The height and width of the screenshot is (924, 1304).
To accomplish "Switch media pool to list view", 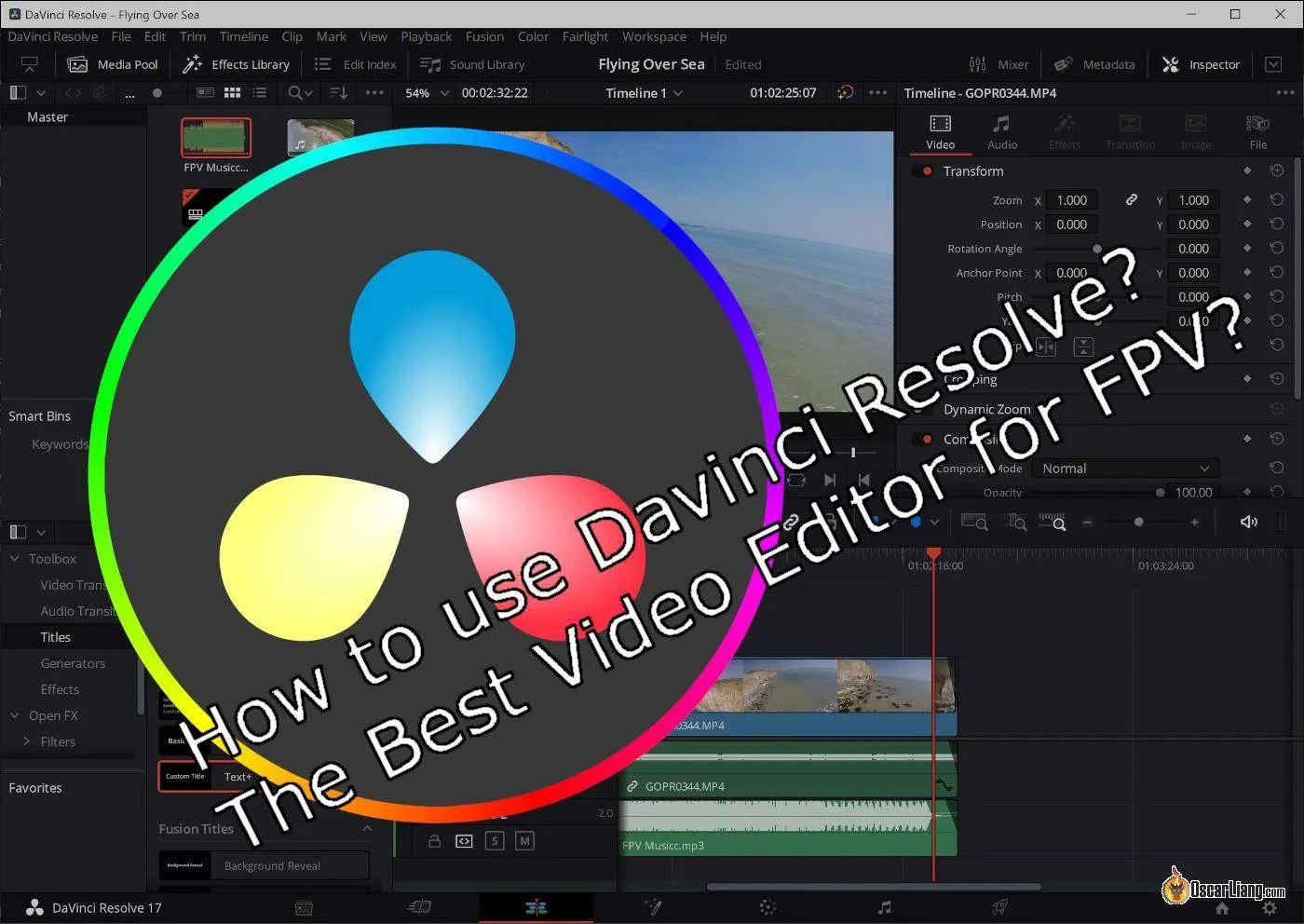I will (260, 93).
